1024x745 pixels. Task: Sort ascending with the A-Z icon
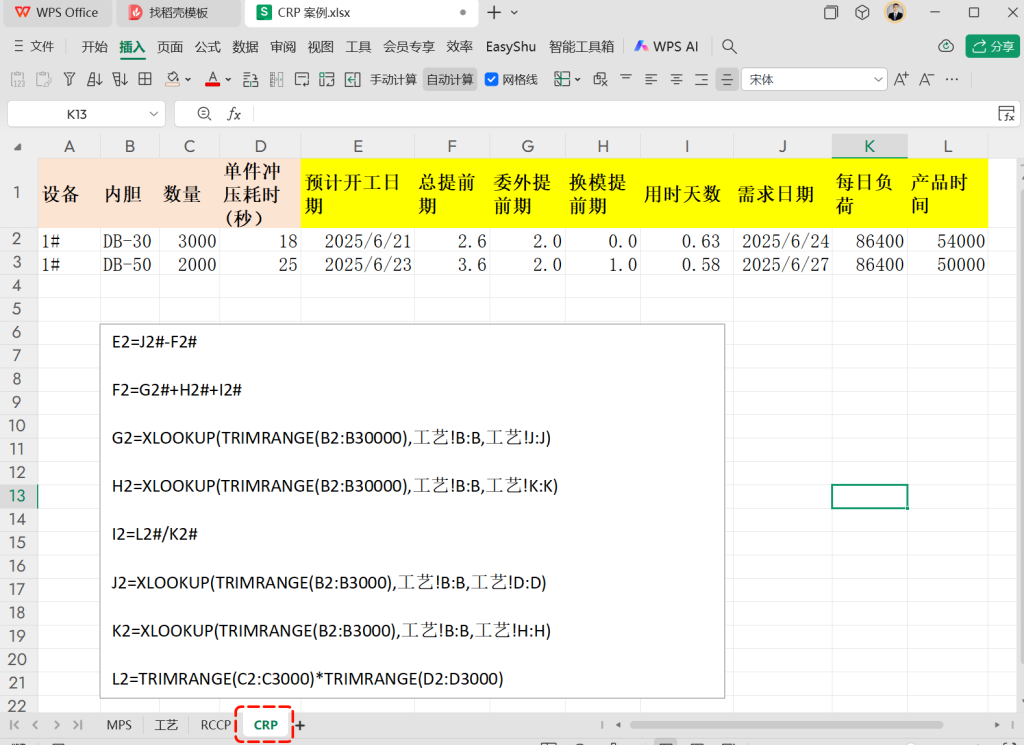95,80
